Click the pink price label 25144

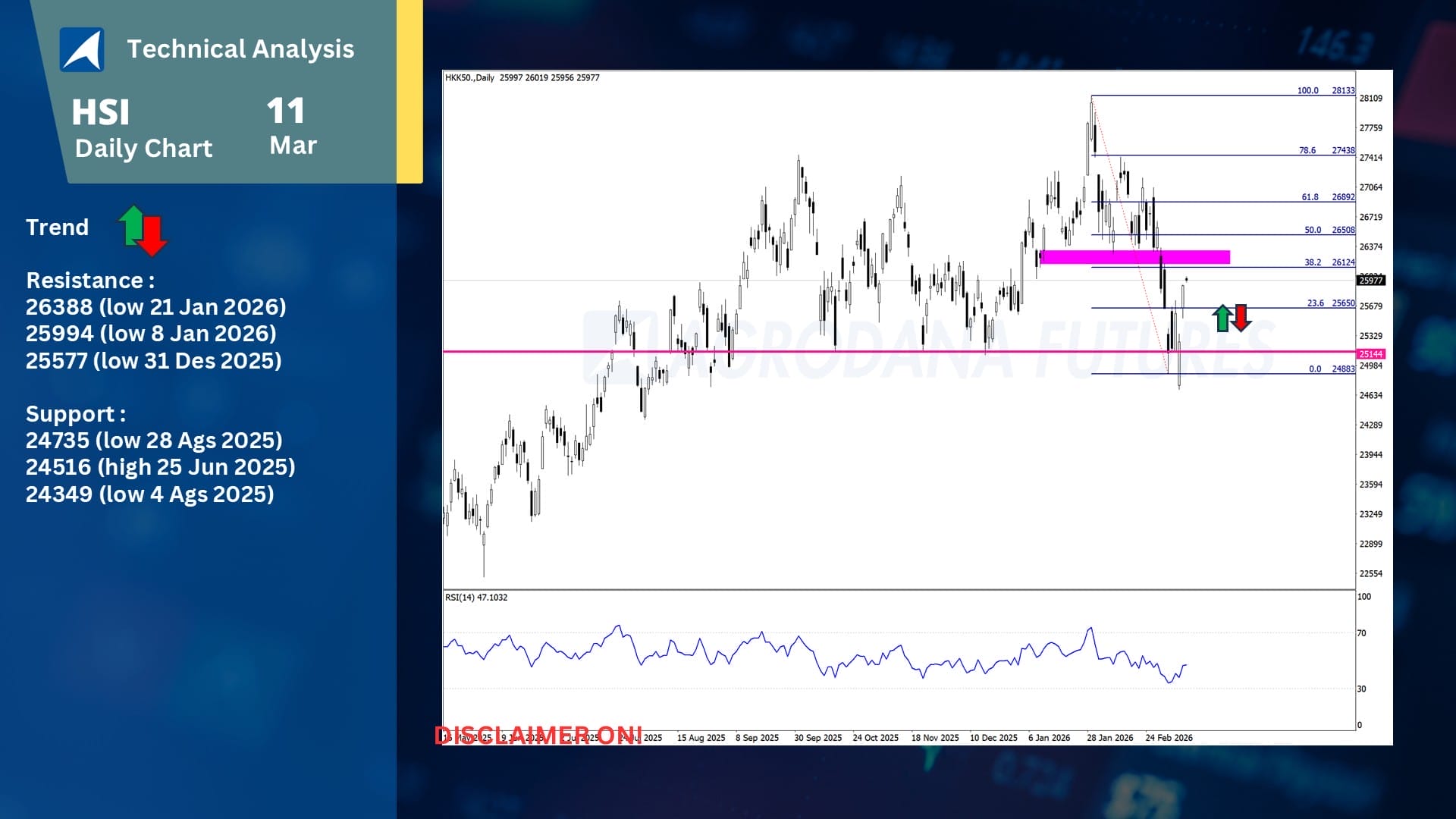pos(1371,354)
